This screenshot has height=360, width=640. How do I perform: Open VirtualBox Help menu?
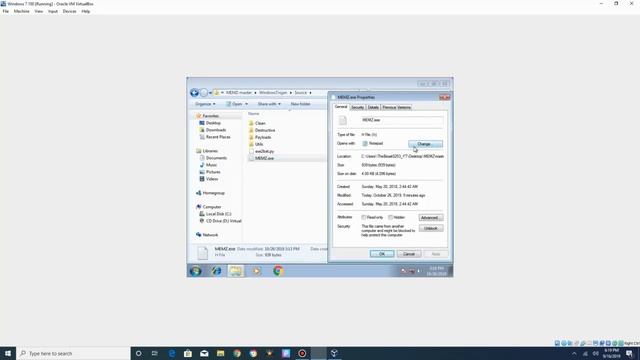86,11
